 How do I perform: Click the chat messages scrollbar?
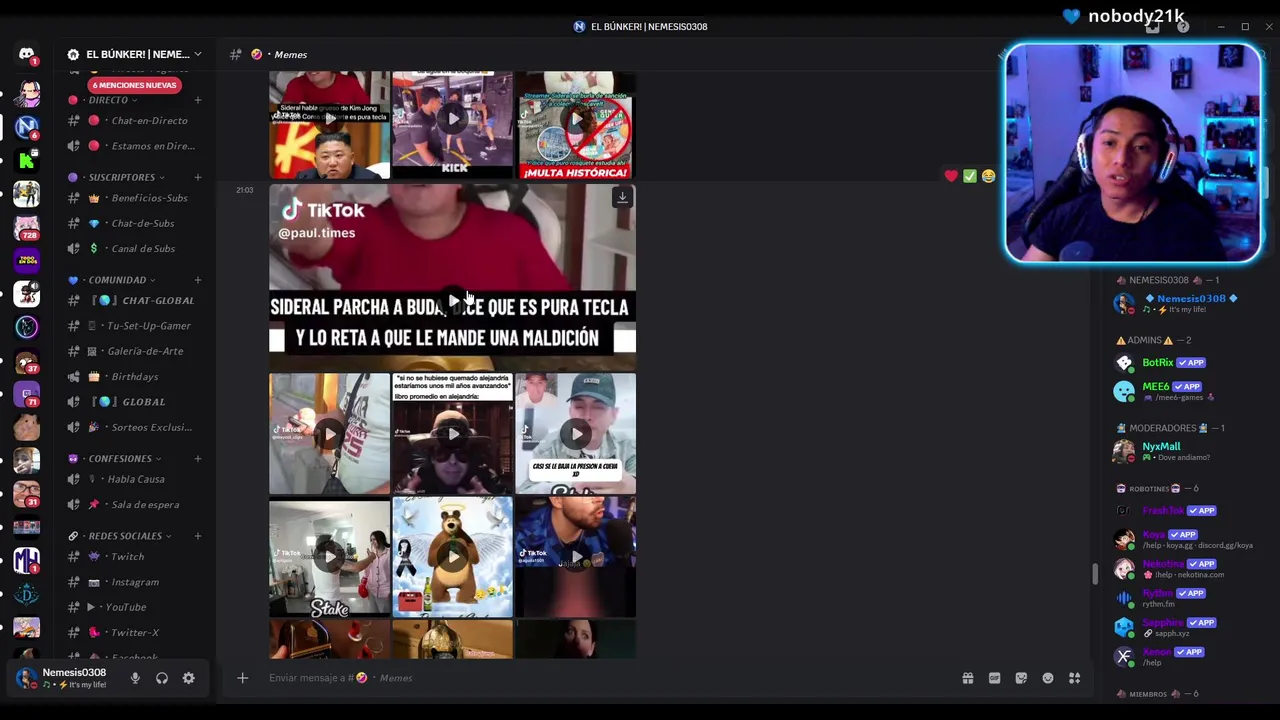click(1094, 574)
